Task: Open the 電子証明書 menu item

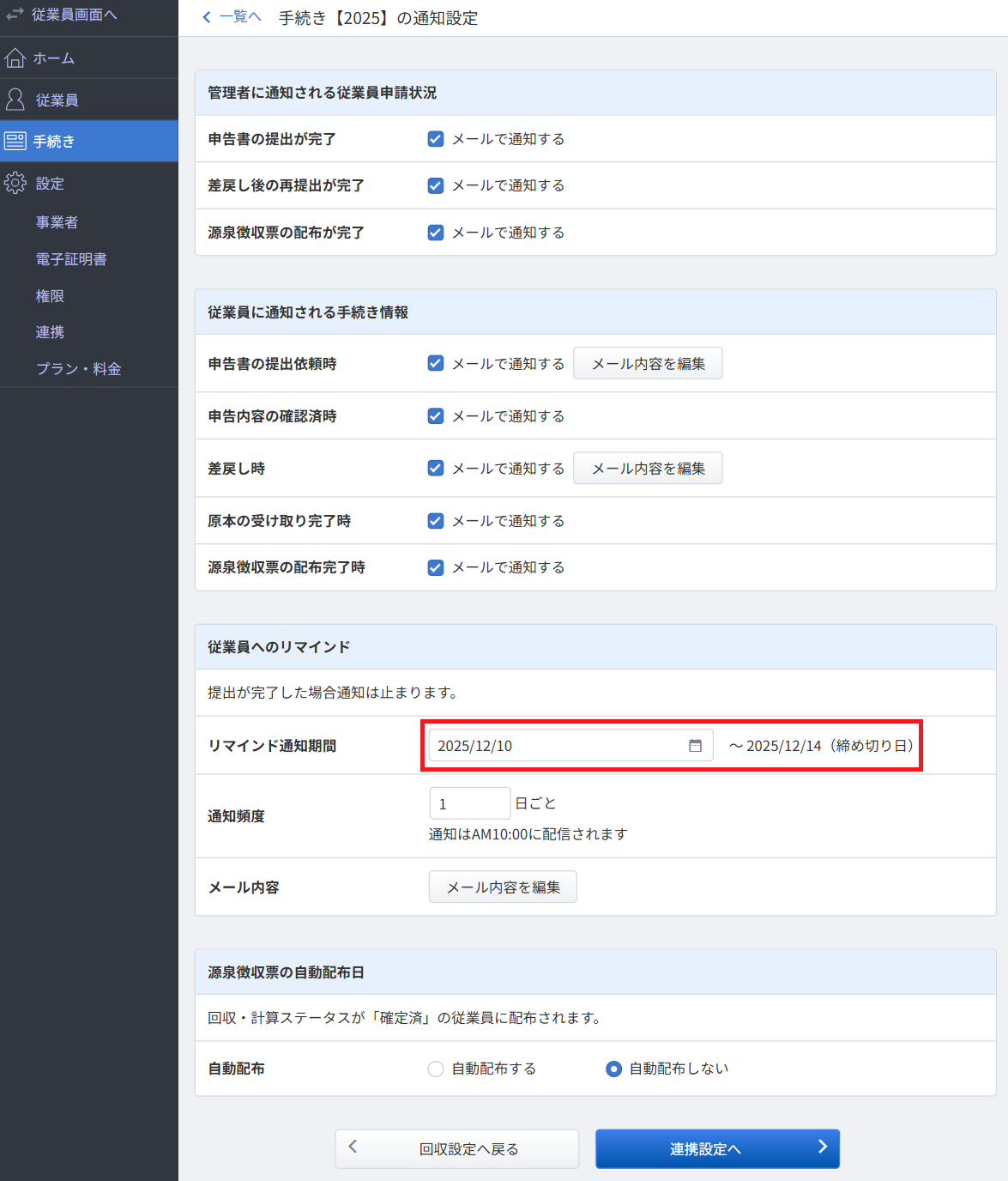Action: 71,259
